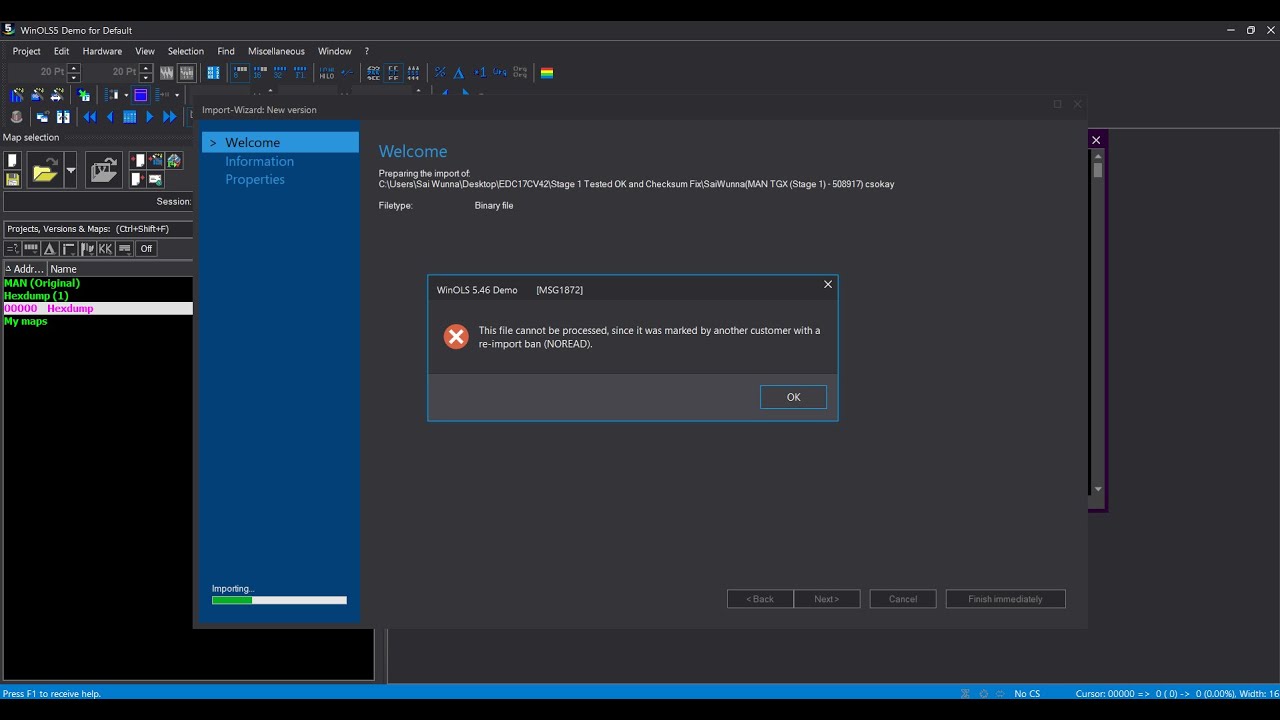Click the import file page icon
The image size is (1280, 720).
138,160
